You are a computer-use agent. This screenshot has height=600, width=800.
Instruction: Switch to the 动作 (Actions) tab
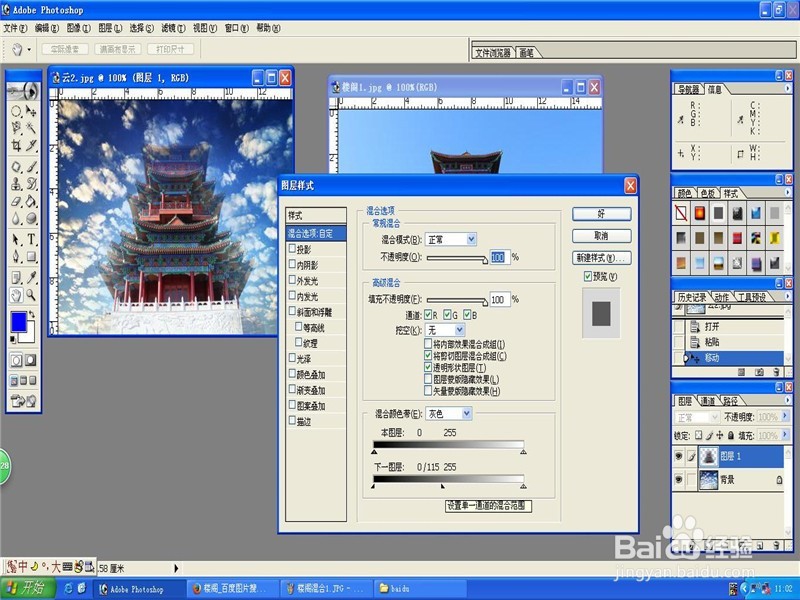722,297
